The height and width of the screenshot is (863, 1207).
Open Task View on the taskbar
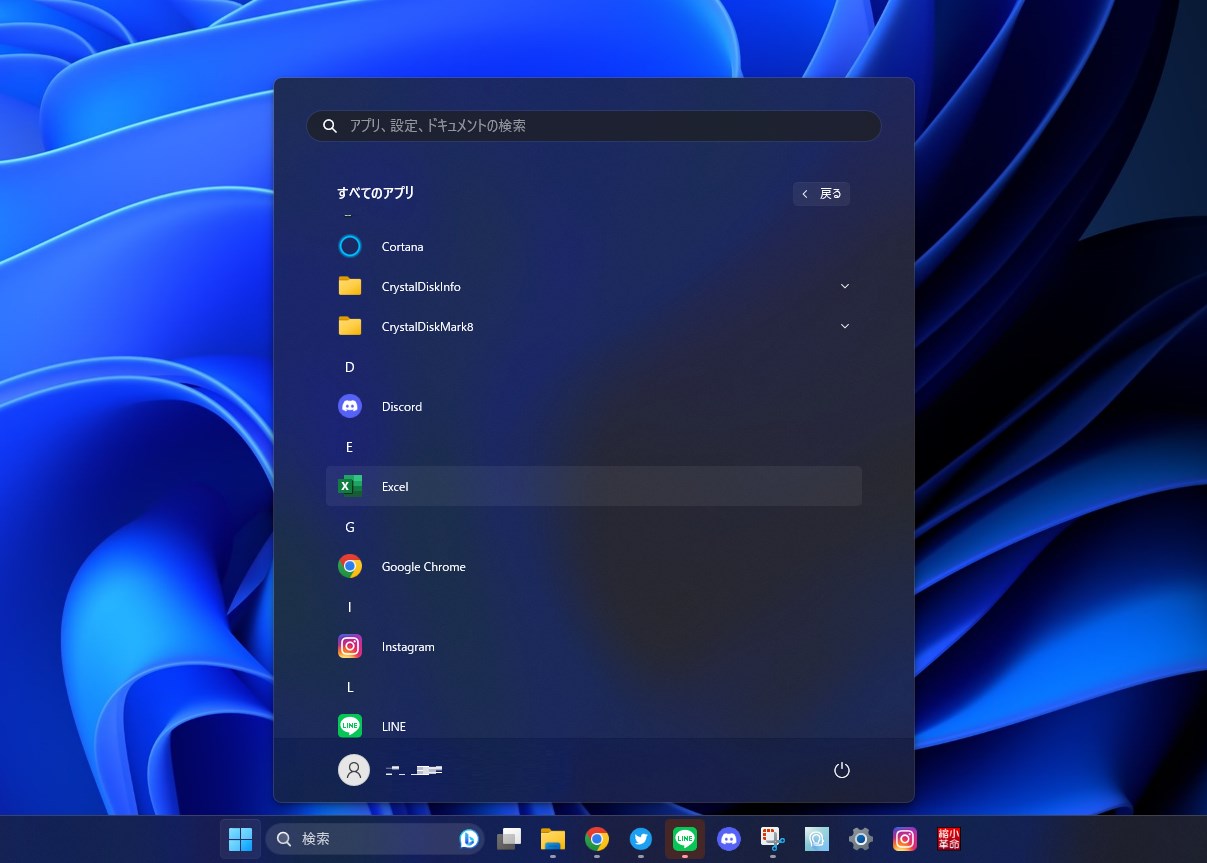pos(509,839)
